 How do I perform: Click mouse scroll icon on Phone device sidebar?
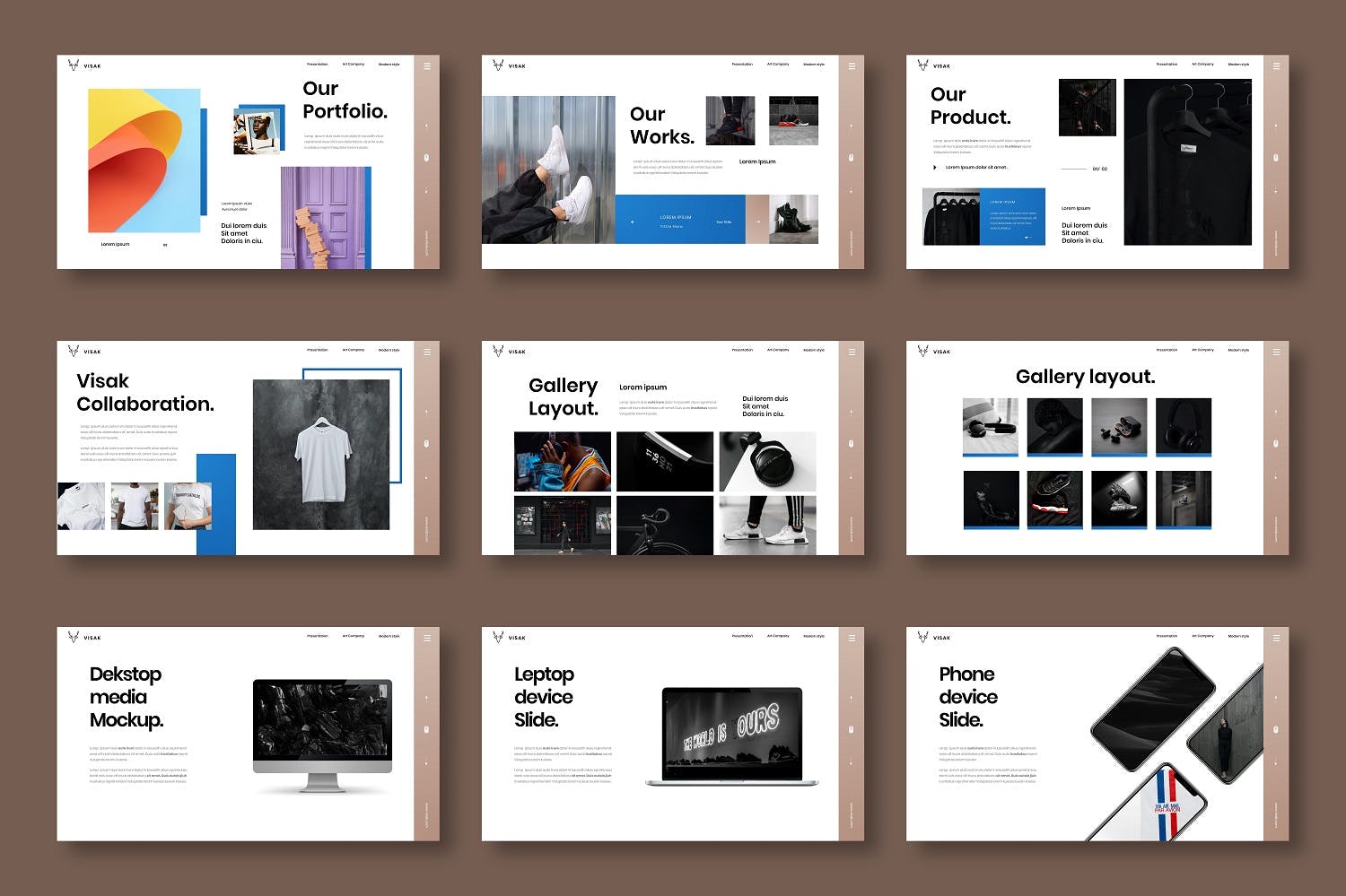point(1276,730)
